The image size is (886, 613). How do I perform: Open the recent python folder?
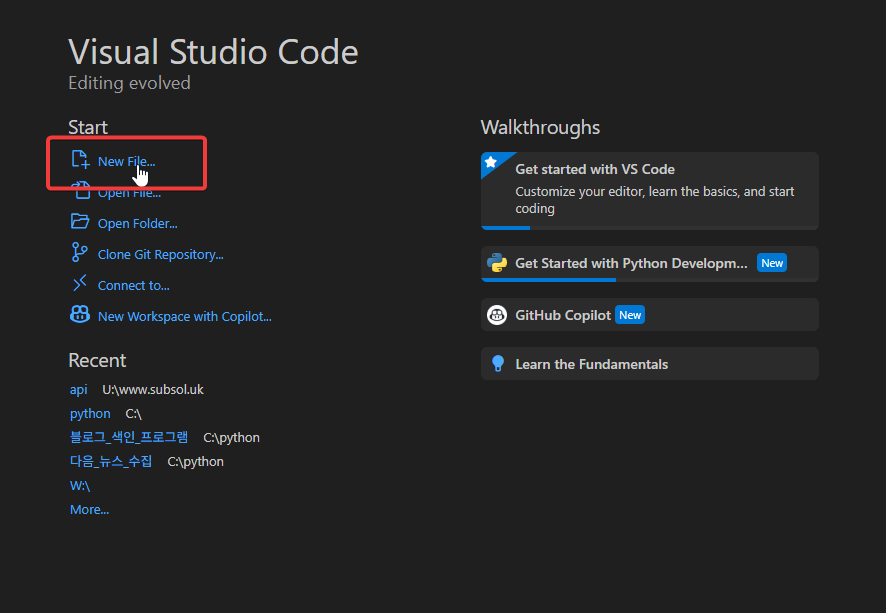[x=90, y=414]
